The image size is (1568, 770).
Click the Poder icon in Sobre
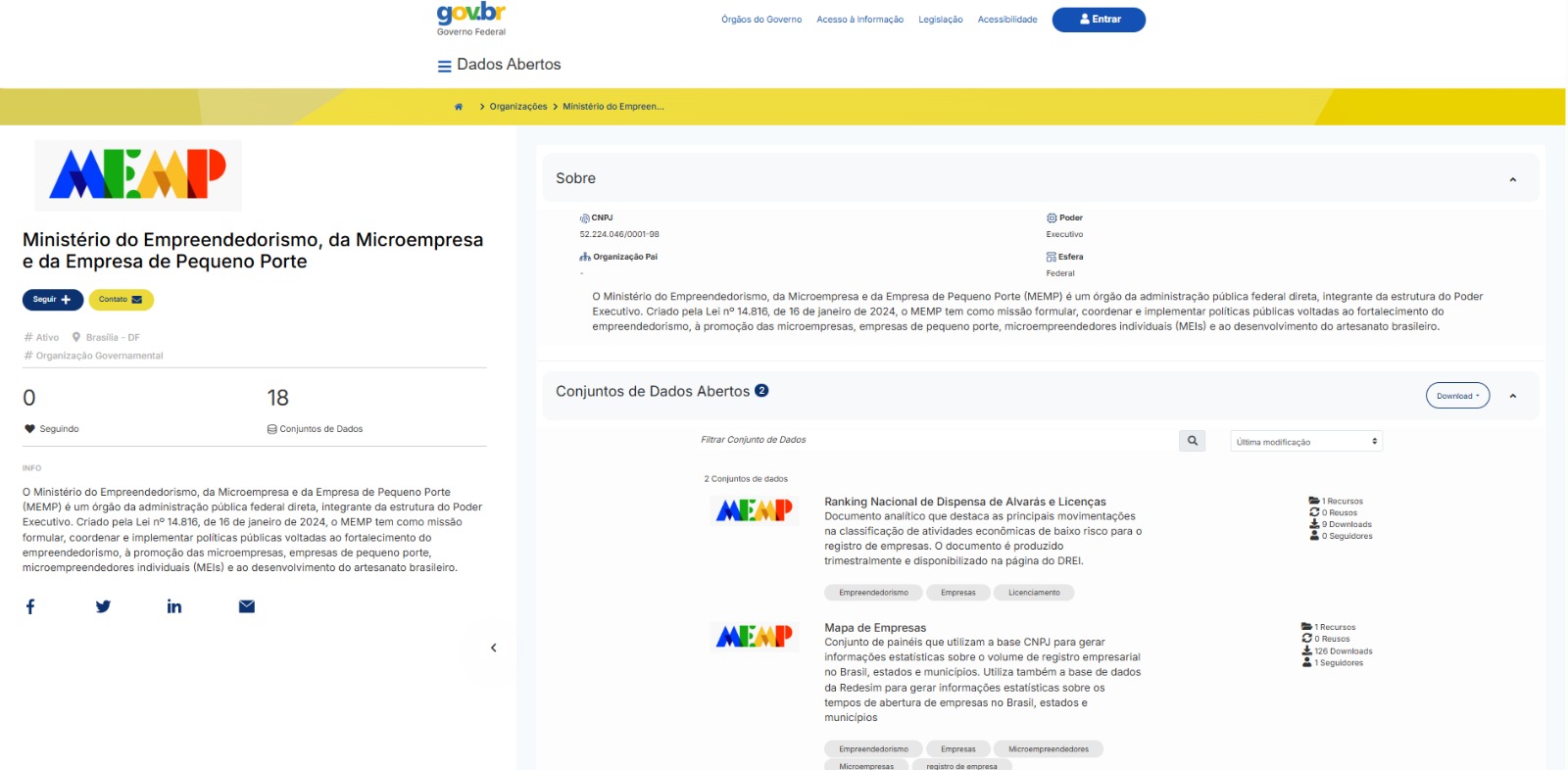(1052, 218)
